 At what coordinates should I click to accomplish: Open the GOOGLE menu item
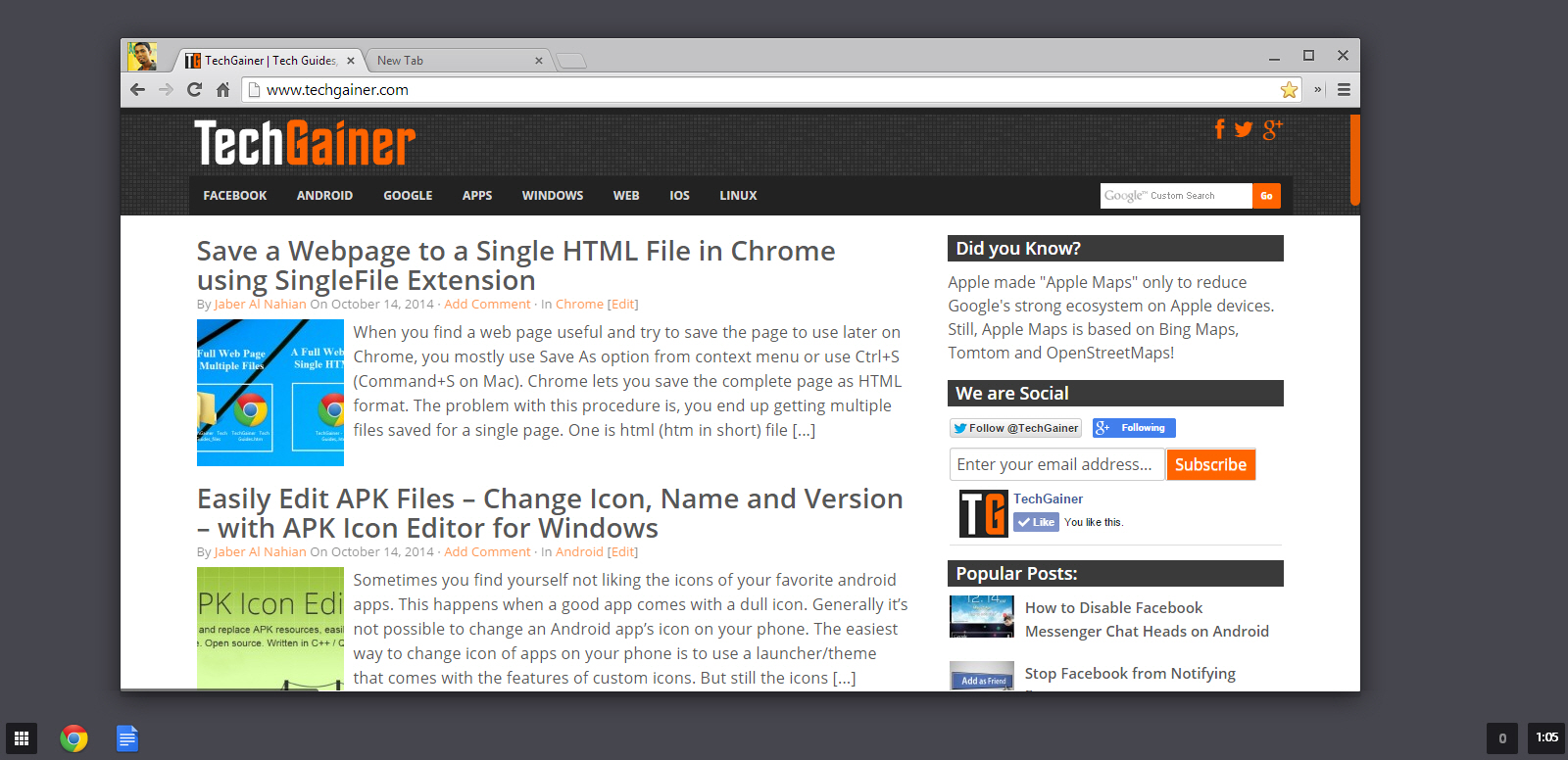click(x=408, y=196)
